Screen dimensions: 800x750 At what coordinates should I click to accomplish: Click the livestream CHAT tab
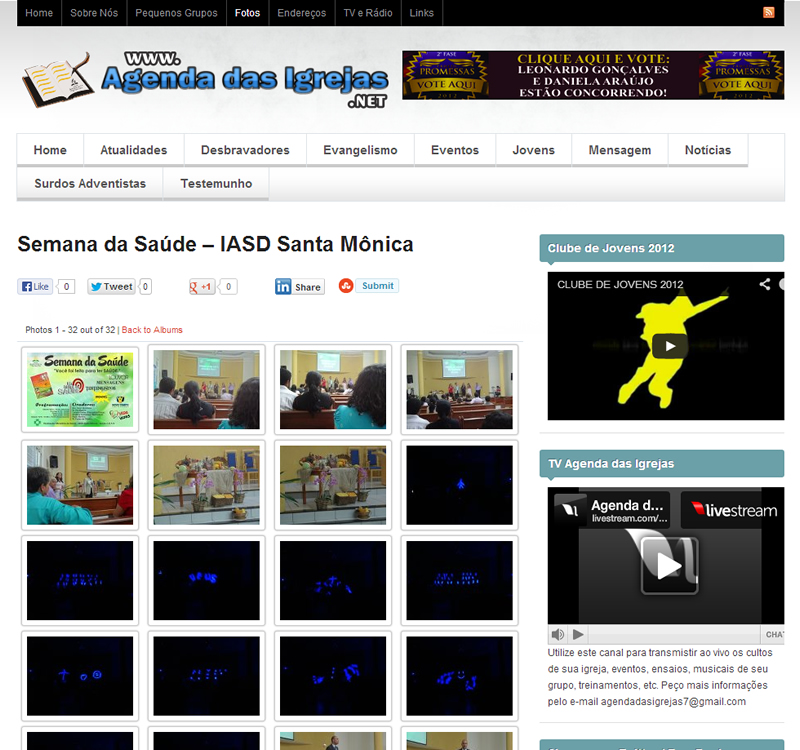click(x=772, y=634)
